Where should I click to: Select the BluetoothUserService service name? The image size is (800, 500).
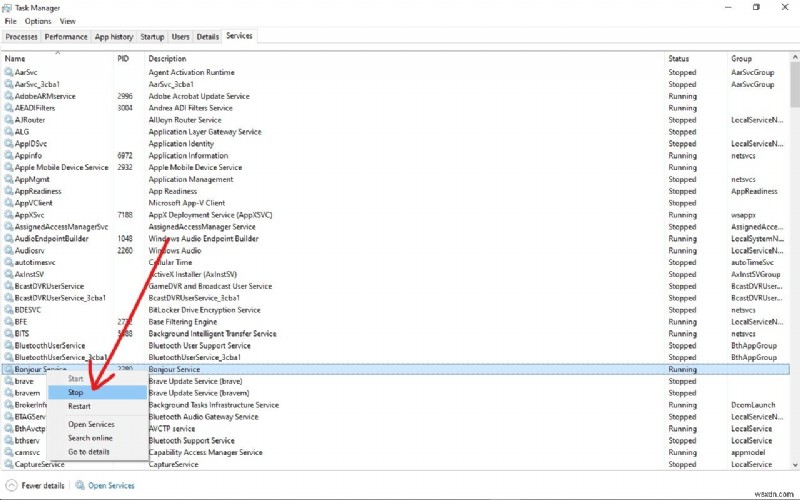pos(50,345)
